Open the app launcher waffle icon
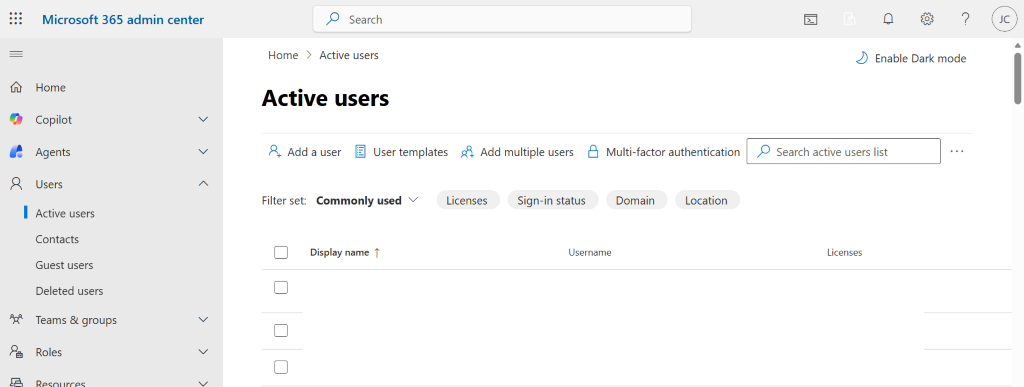The height and width of the screenshot is (387, 1024). (x=16, y=19)
